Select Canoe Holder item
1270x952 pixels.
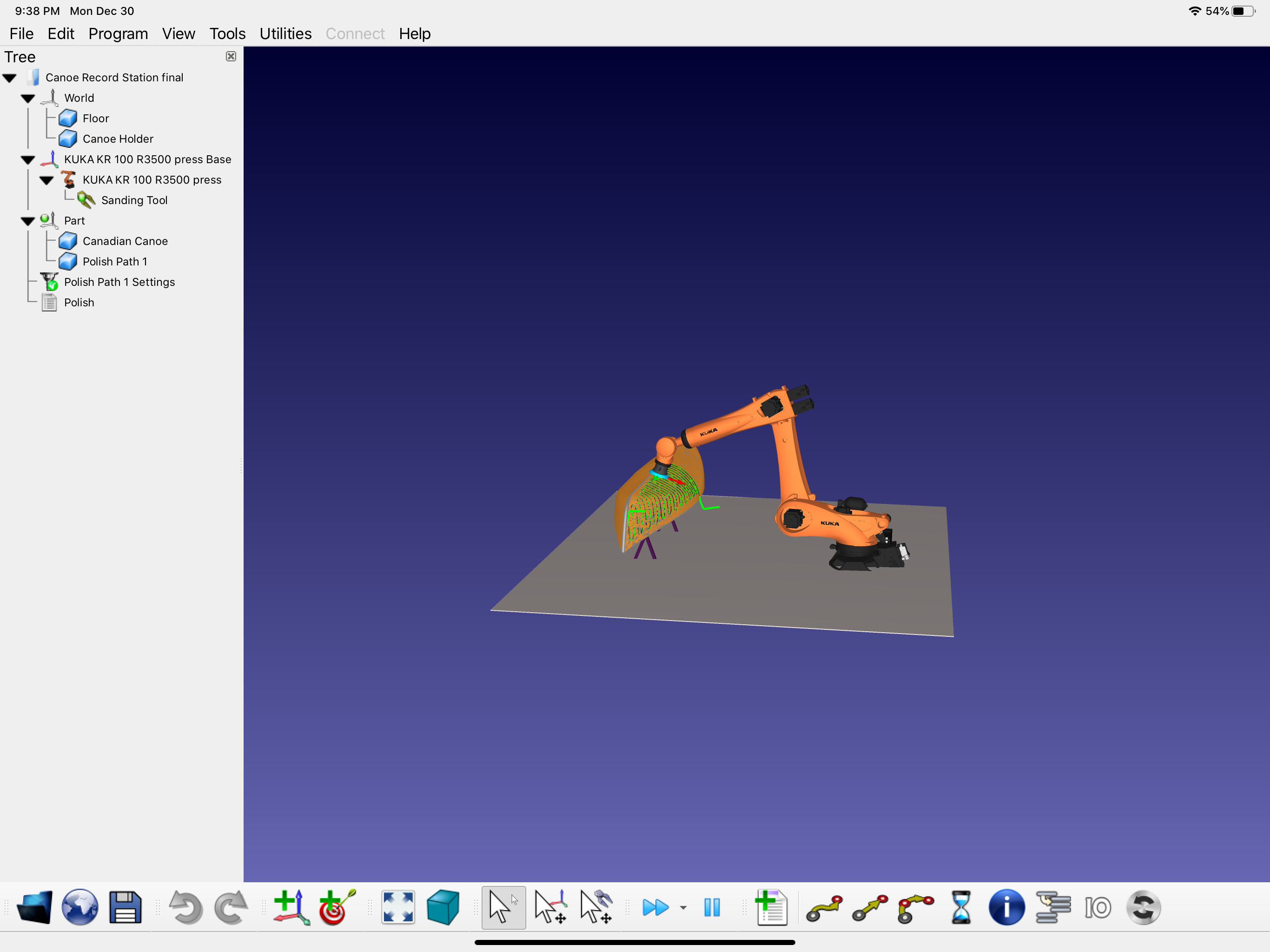(x=118, y=139)
